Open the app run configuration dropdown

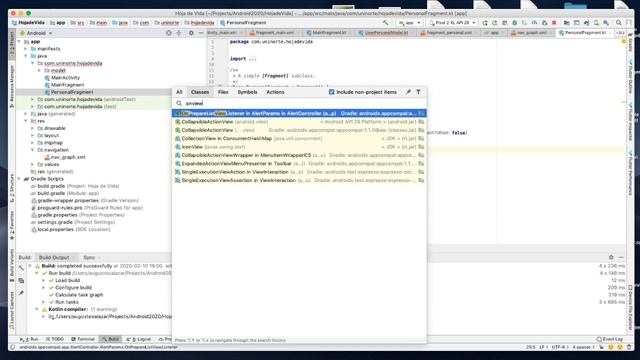coord(409,23)
